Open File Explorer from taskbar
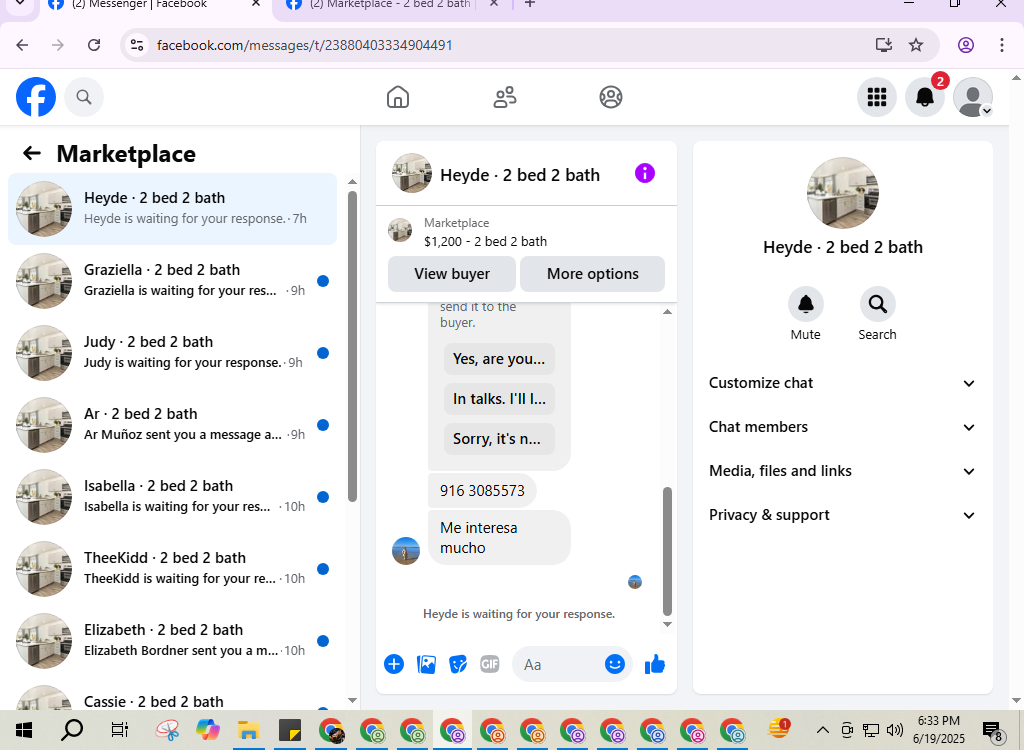The width and height of the screenshot is (1024, 750). [x=248, y=730]
